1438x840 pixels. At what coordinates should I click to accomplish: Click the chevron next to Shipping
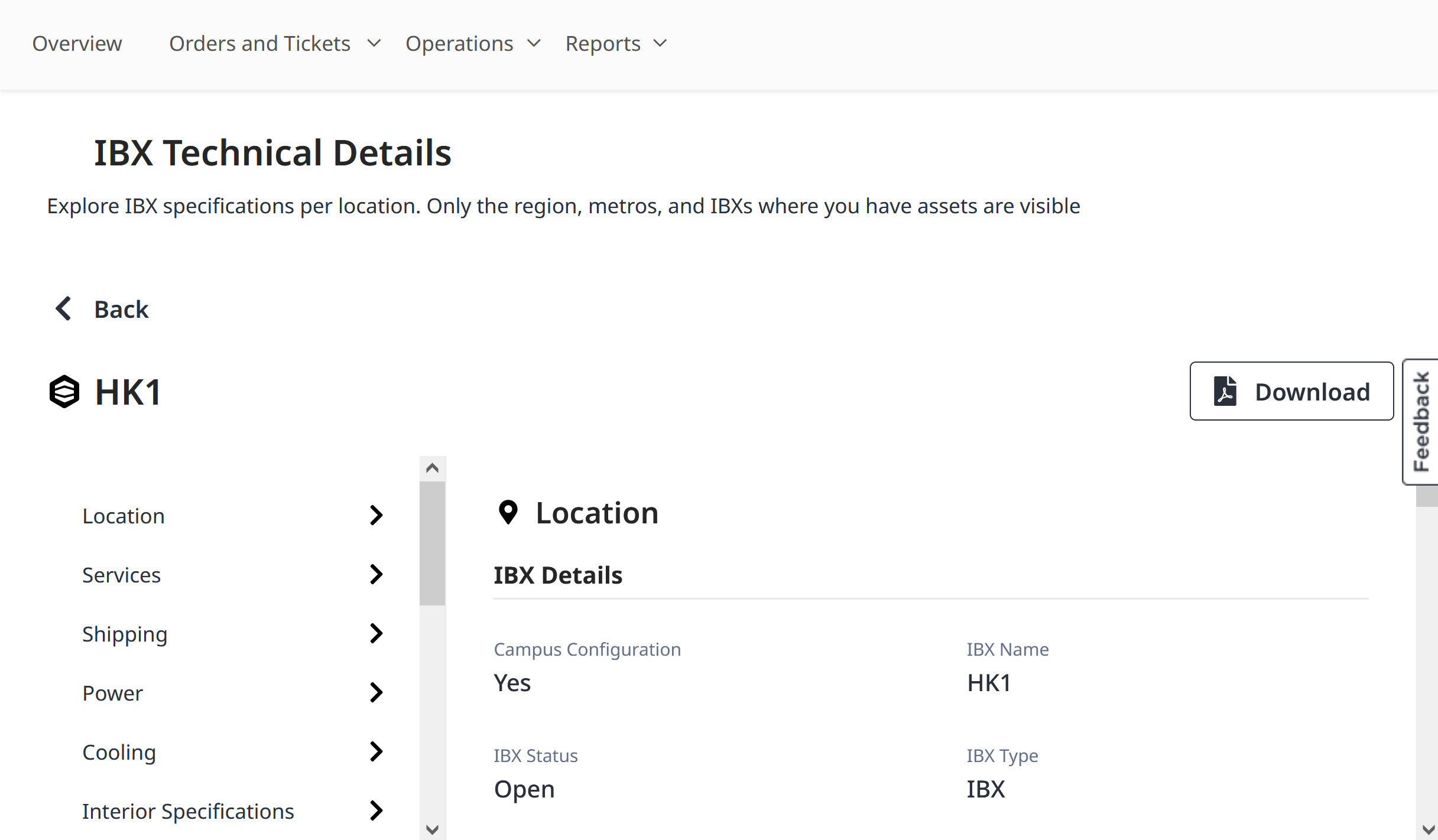pos(376,633)
